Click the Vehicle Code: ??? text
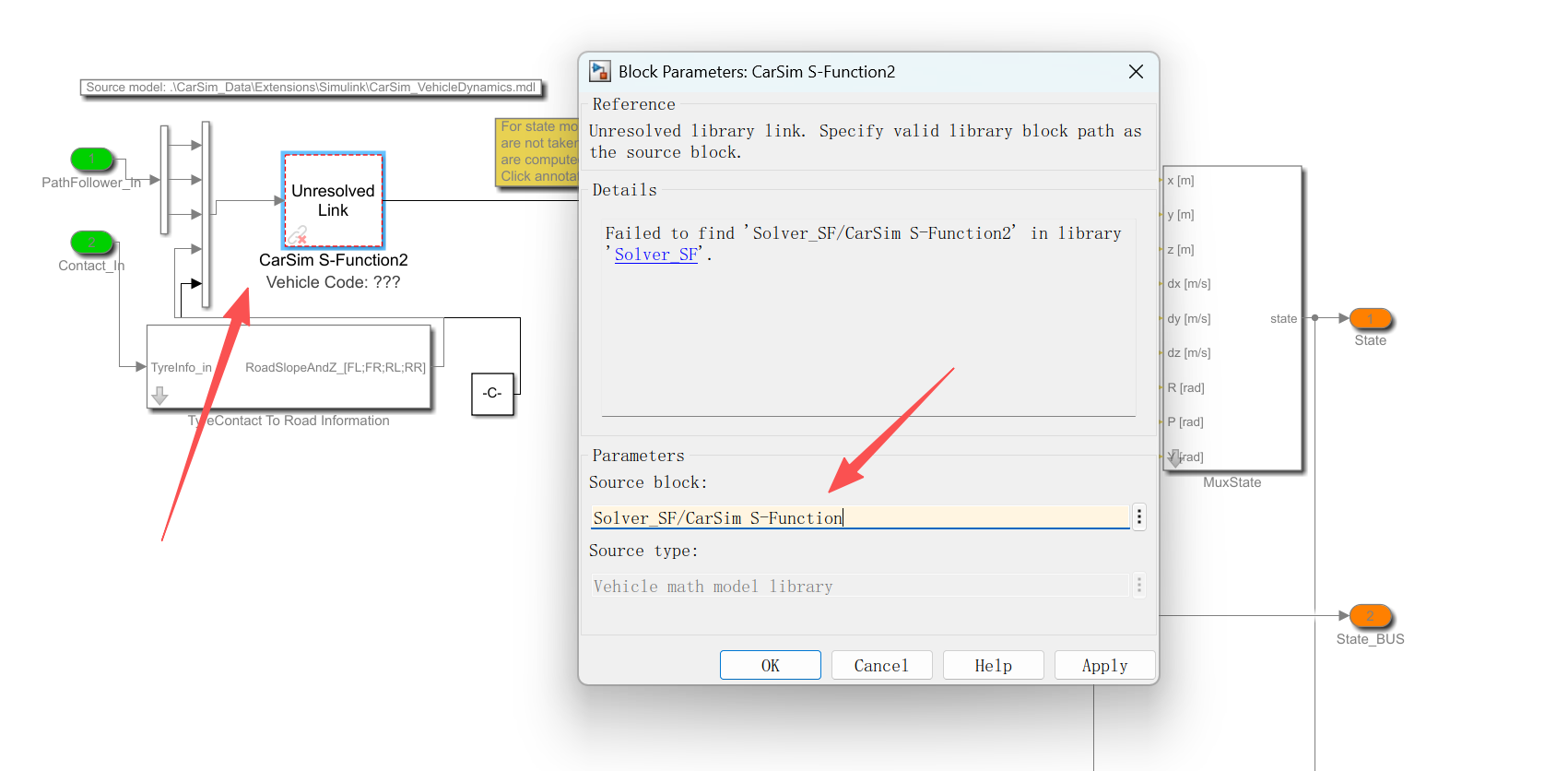The width and height of the screenshot is (1568, 771). tap(333, 282)
